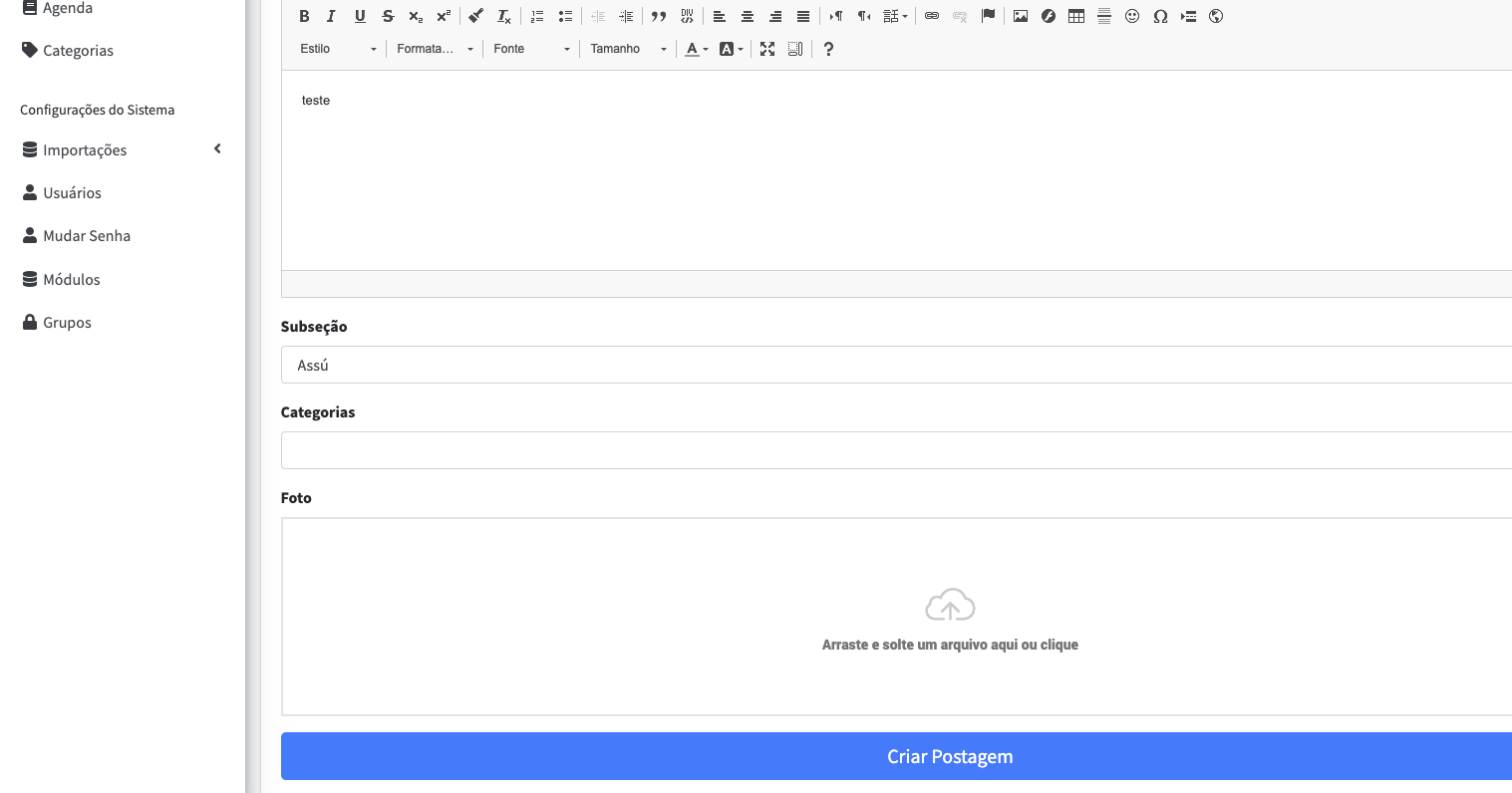Image resolution: width=1512 pixels, height=793 pixels.
Task: Click the Criar Postagem button
Action: (949, 756)
